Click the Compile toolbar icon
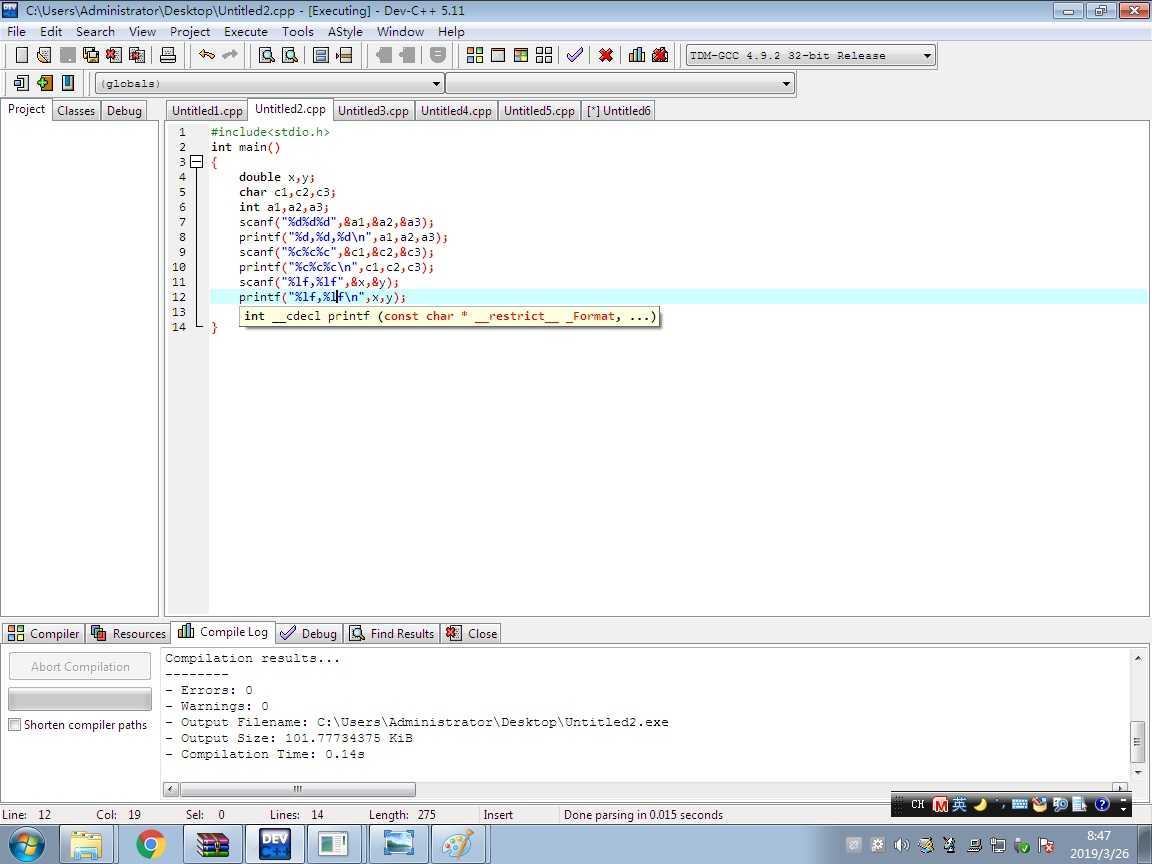 475,55
